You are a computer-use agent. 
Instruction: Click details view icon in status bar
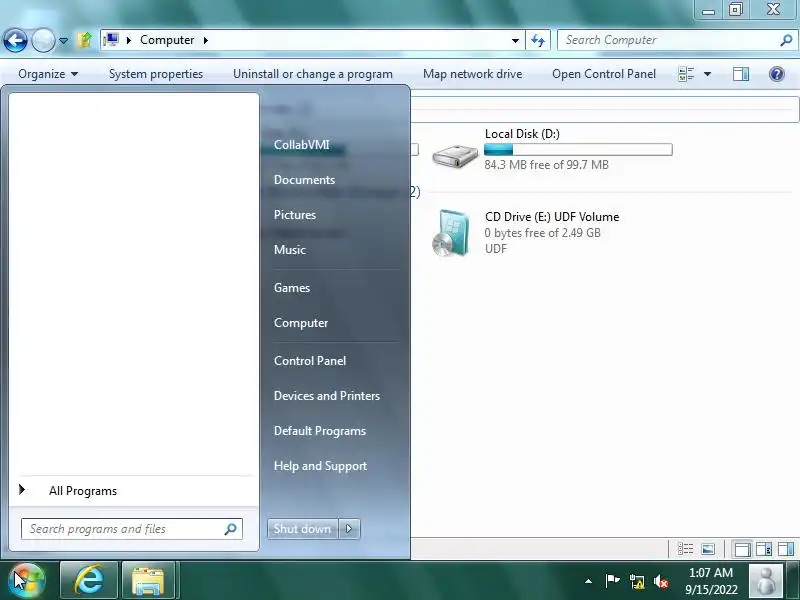[685, 549]
